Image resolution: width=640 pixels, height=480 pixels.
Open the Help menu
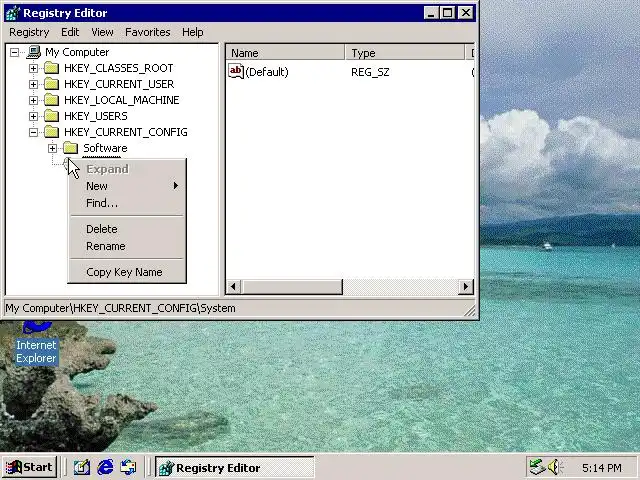(x=193, y=32)
